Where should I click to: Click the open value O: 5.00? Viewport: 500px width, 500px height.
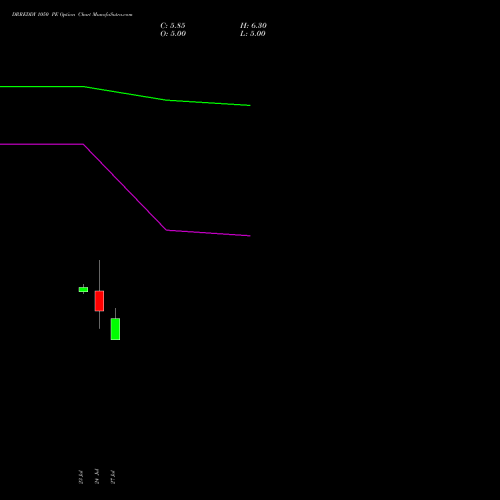click(173, 34)
